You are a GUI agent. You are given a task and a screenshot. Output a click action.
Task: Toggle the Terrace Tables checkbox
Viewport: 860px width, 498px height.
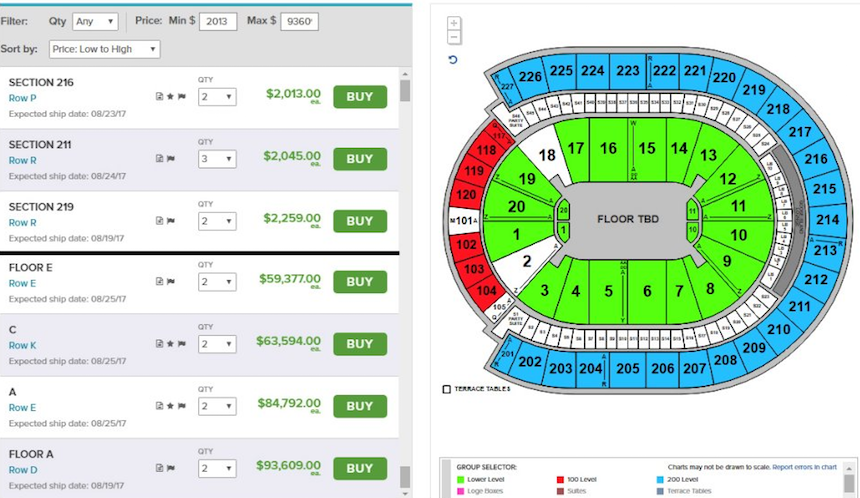point(446,389)
